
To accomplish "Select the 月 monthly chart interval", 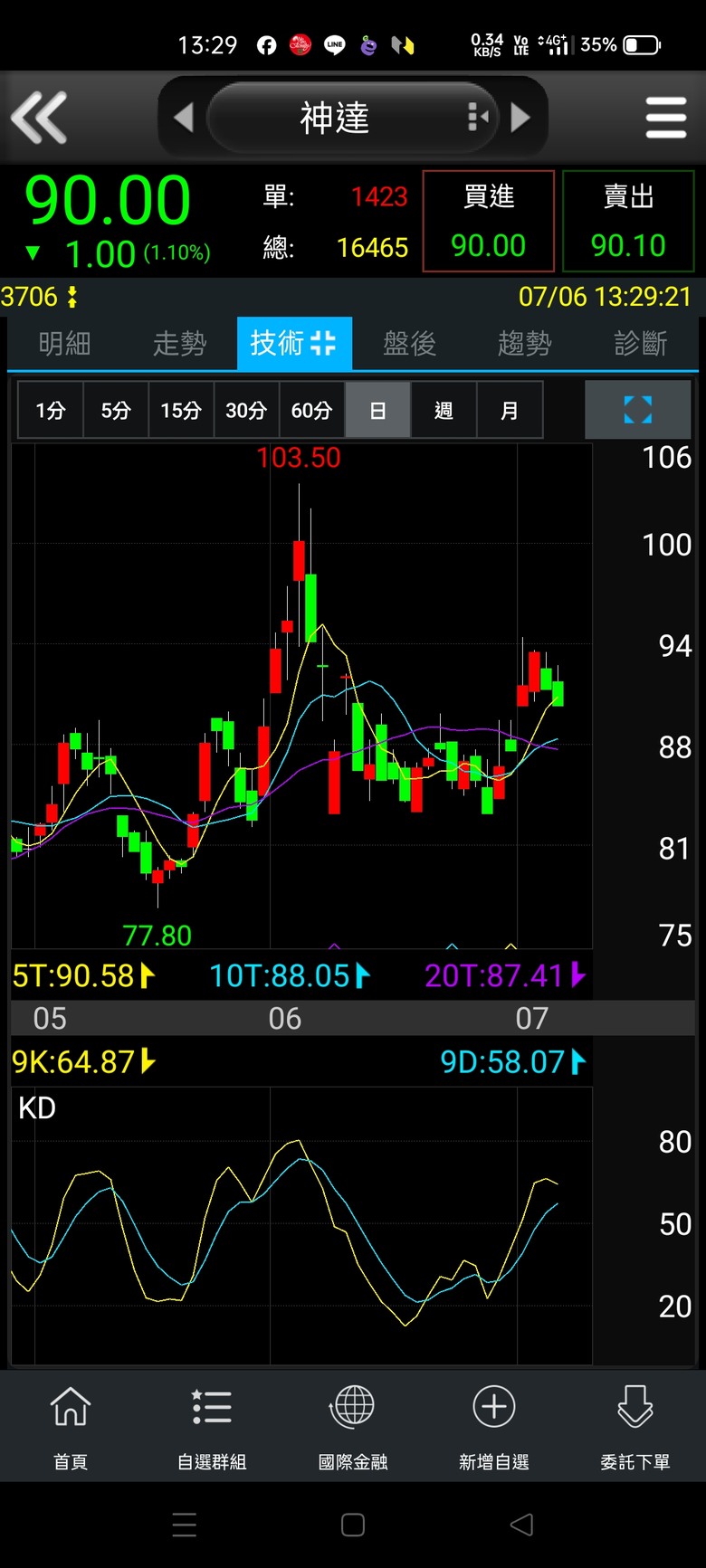I will tap(510, 411).
